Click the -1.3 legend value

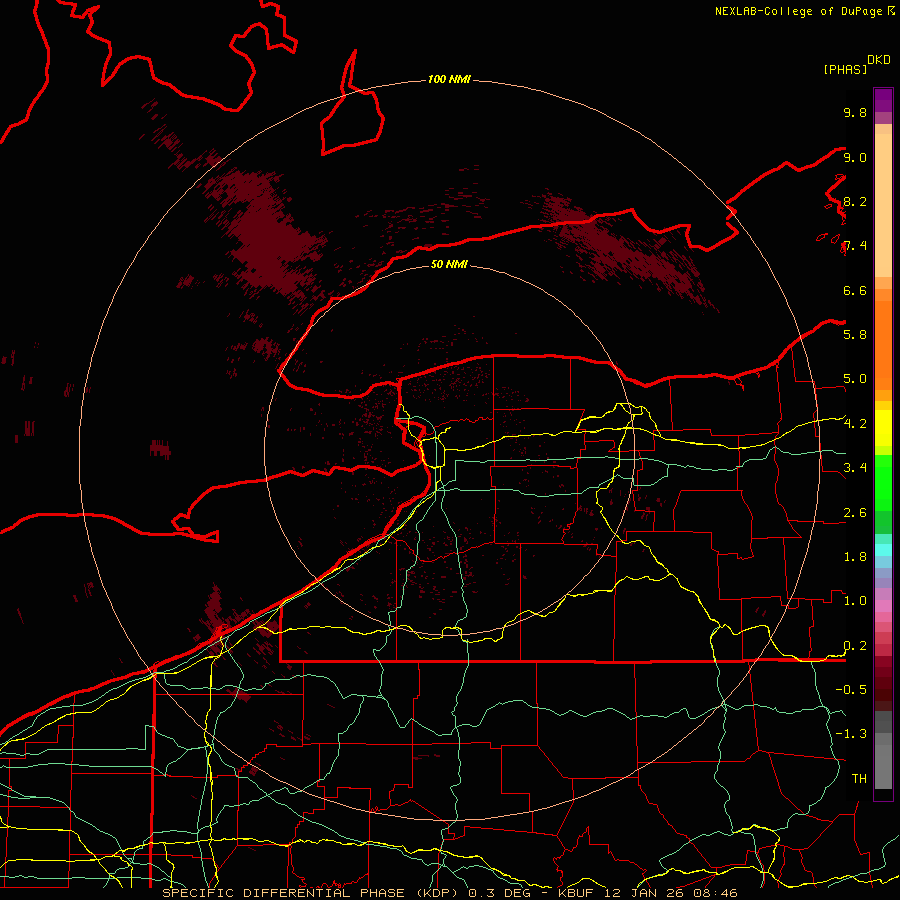(x=851, y=734)
